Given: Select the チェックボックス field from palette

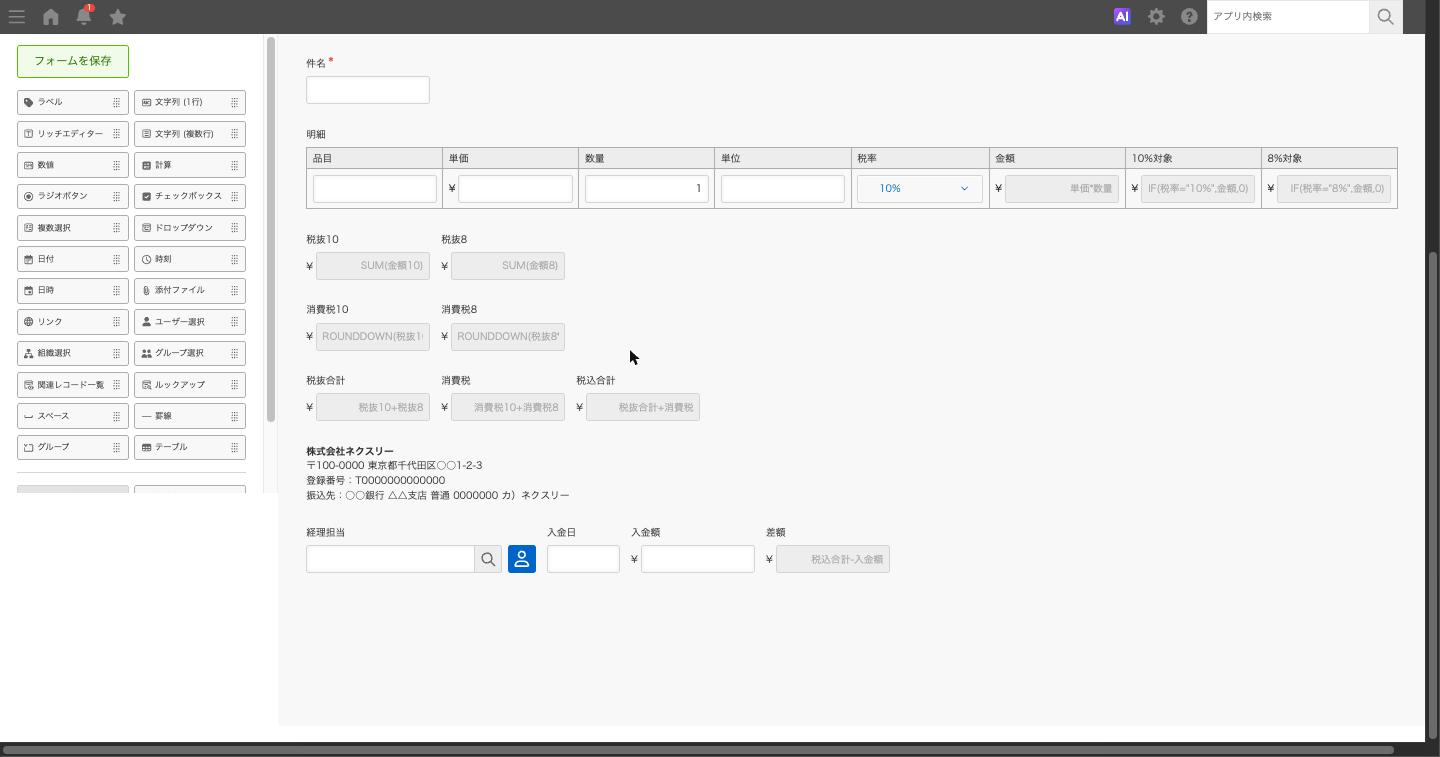Looking at the screenshot, I should [x=190, y=196].
